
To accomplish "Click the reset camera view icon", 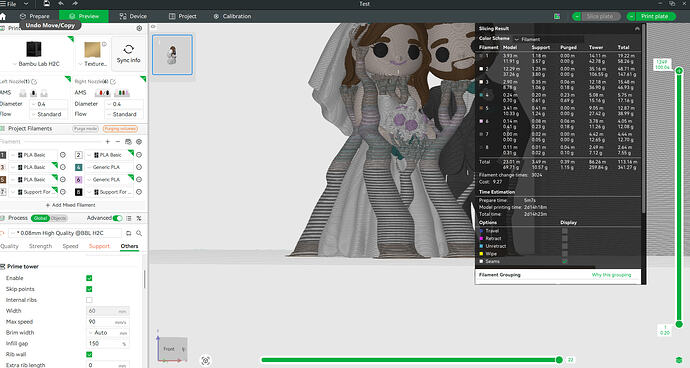I will (206, 361).
